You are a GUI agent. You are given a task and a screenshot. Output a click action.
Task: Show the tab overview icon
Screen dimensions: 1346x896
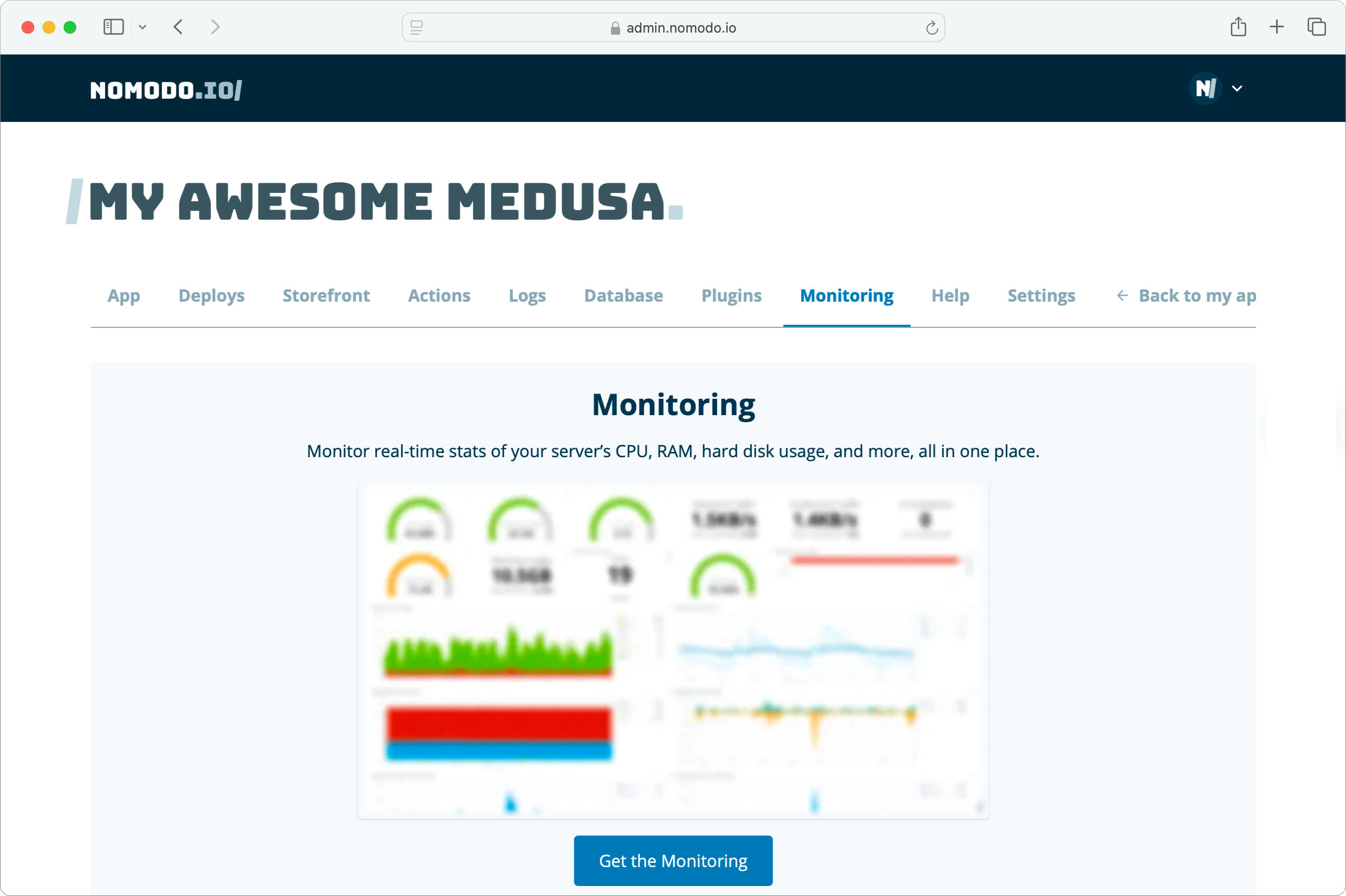pos(1316,27)
